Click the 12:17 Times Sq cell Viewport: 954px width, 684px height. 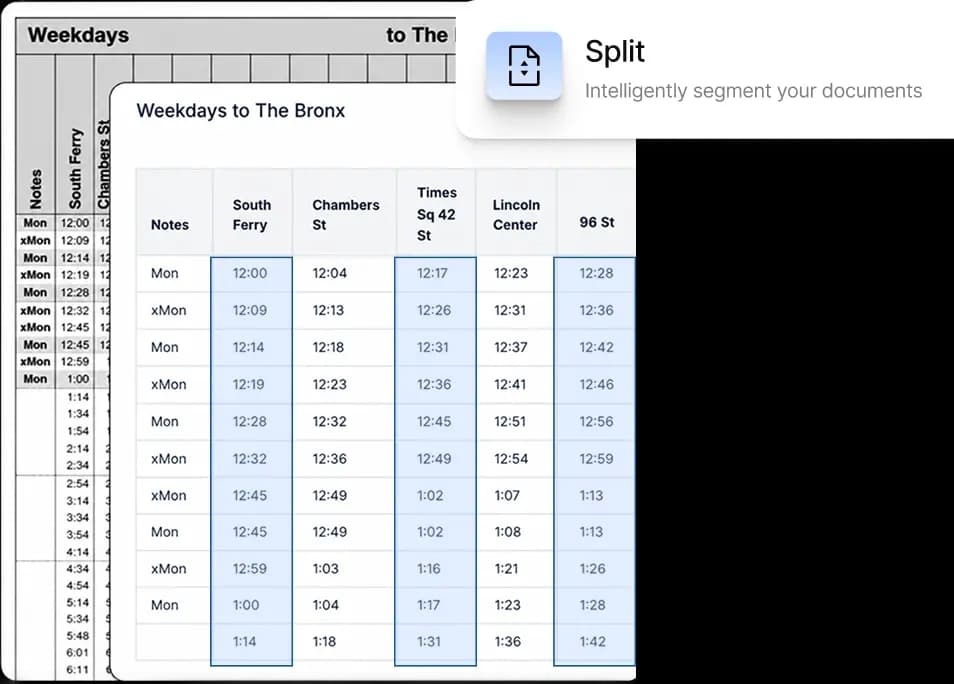[435, 273]
